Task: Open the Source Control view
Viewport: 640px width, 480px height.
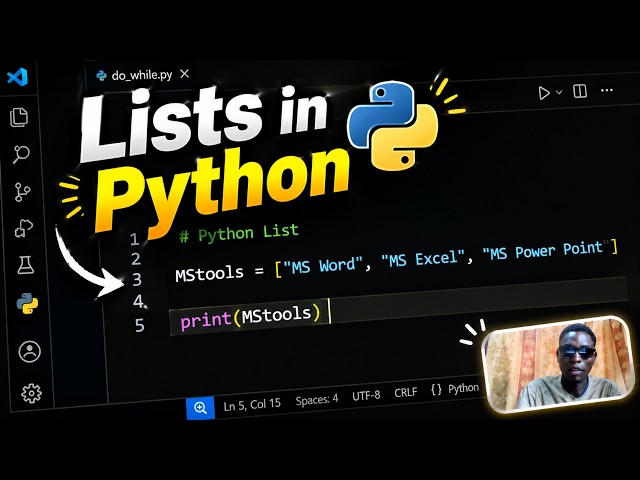Action: pos(22,192)
